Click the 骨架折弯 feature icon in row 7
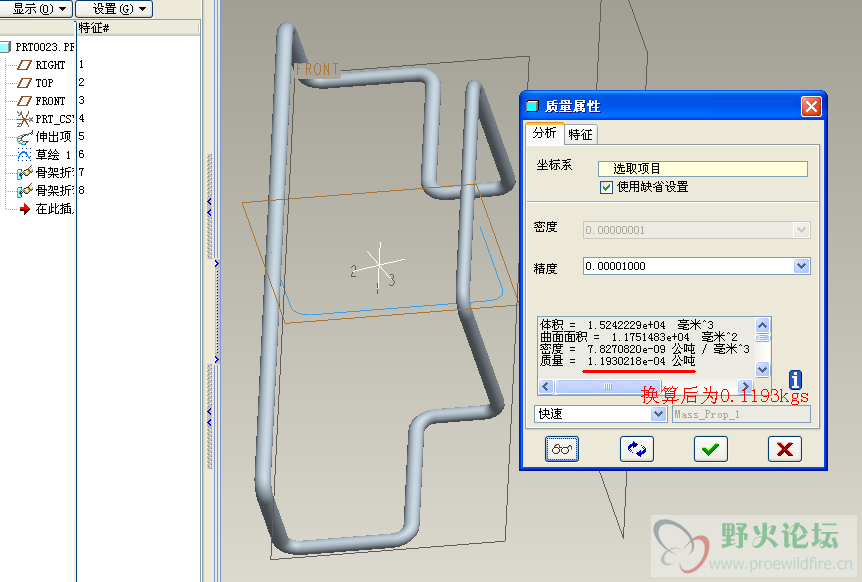Screen dimensions: 862x582 (25, 173)
